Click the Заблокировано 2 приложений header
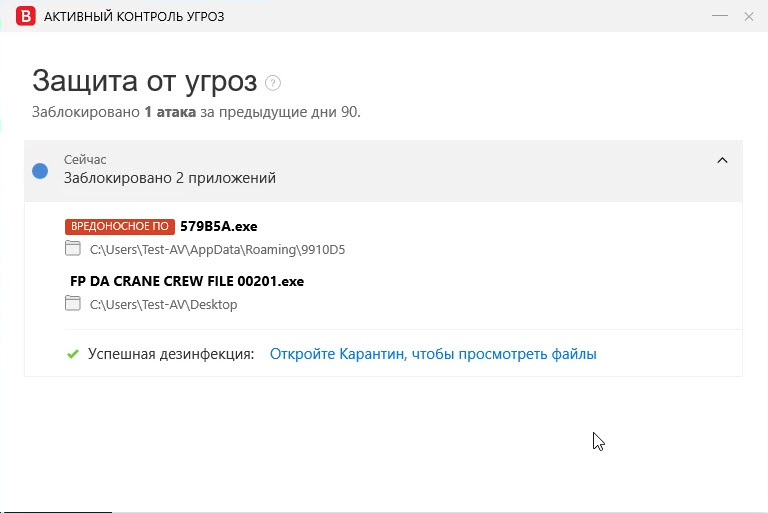The width and height of the screenshot is (768, 513). pyautogui.click(x=170, y=178)
